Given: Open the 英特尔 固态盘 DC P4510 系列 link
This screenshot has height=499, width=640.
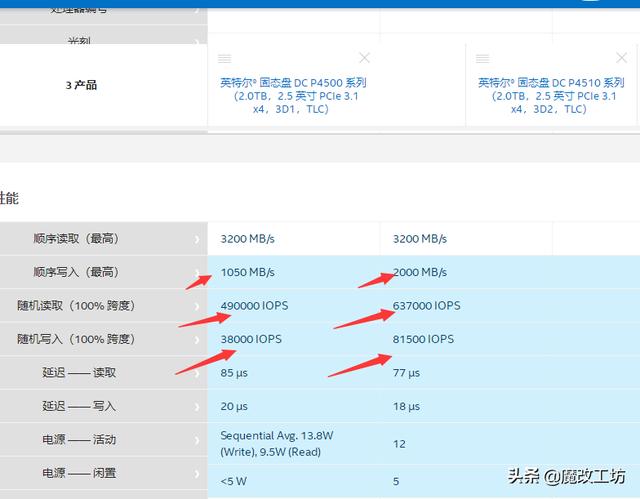Looking at the screenshot, I should click(x=551, y=96).
